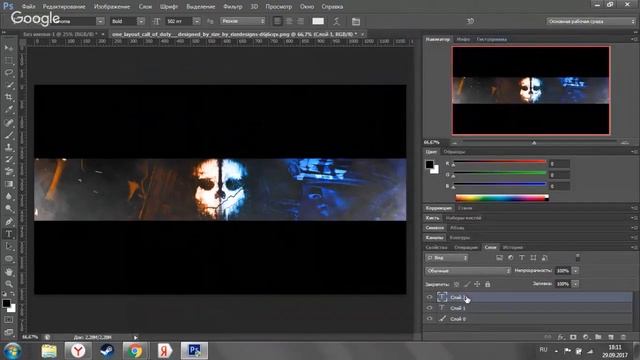Image resolution: width=640 pixels, height=360 pixels.
Task: Delete layer with trash icon
Action: point(623,337)
